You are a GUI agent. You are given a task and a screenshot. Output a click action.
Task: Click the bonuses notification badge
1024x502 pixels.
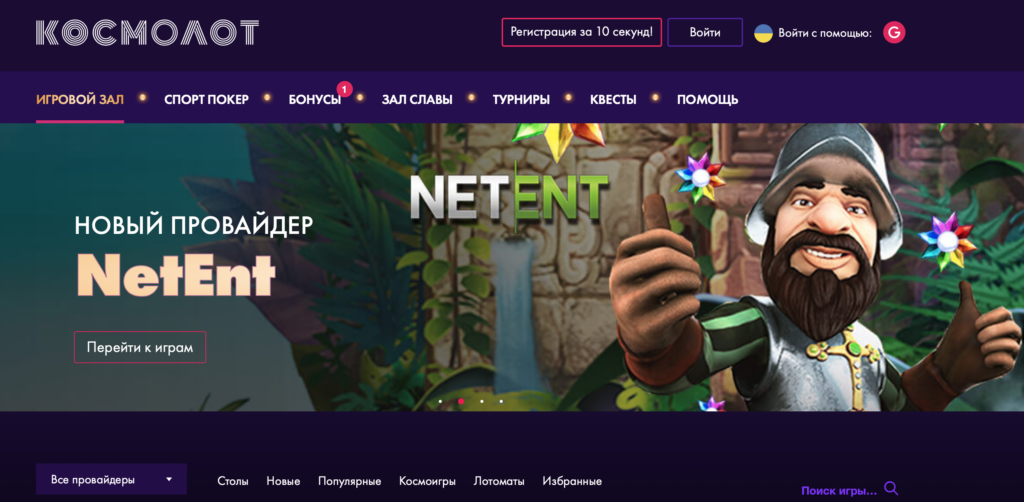coord(345,87)
